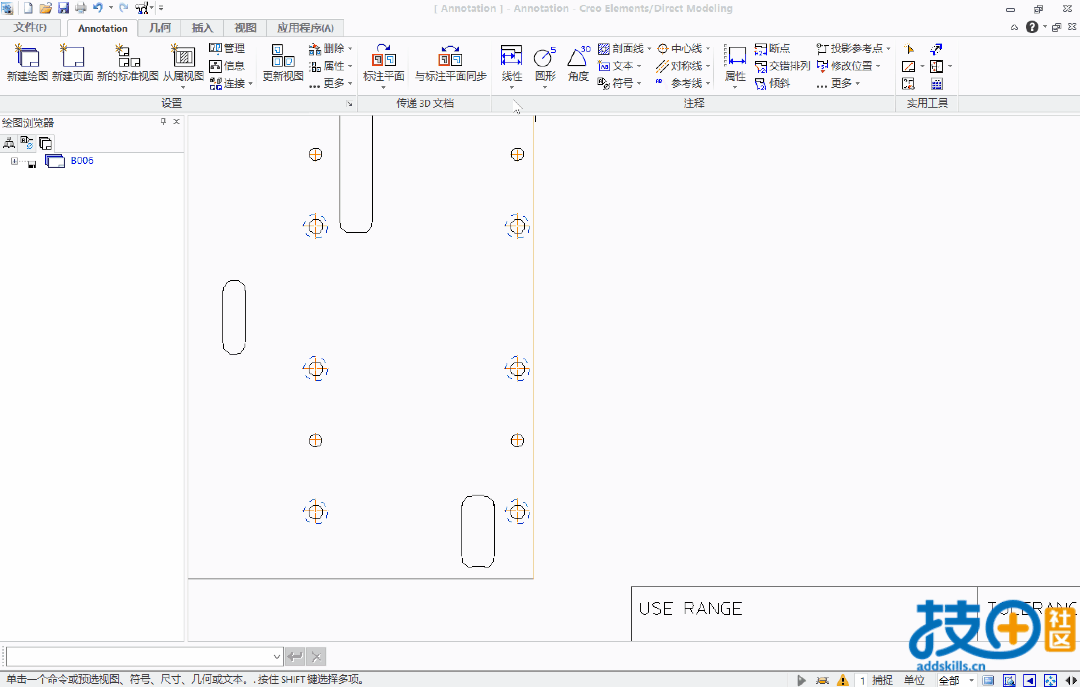Image resolution: width=1080 pixels, height=687 pixels.
Task: Toggle the middle view-mode icon in drawing browser
Action: tap(27, 143)
